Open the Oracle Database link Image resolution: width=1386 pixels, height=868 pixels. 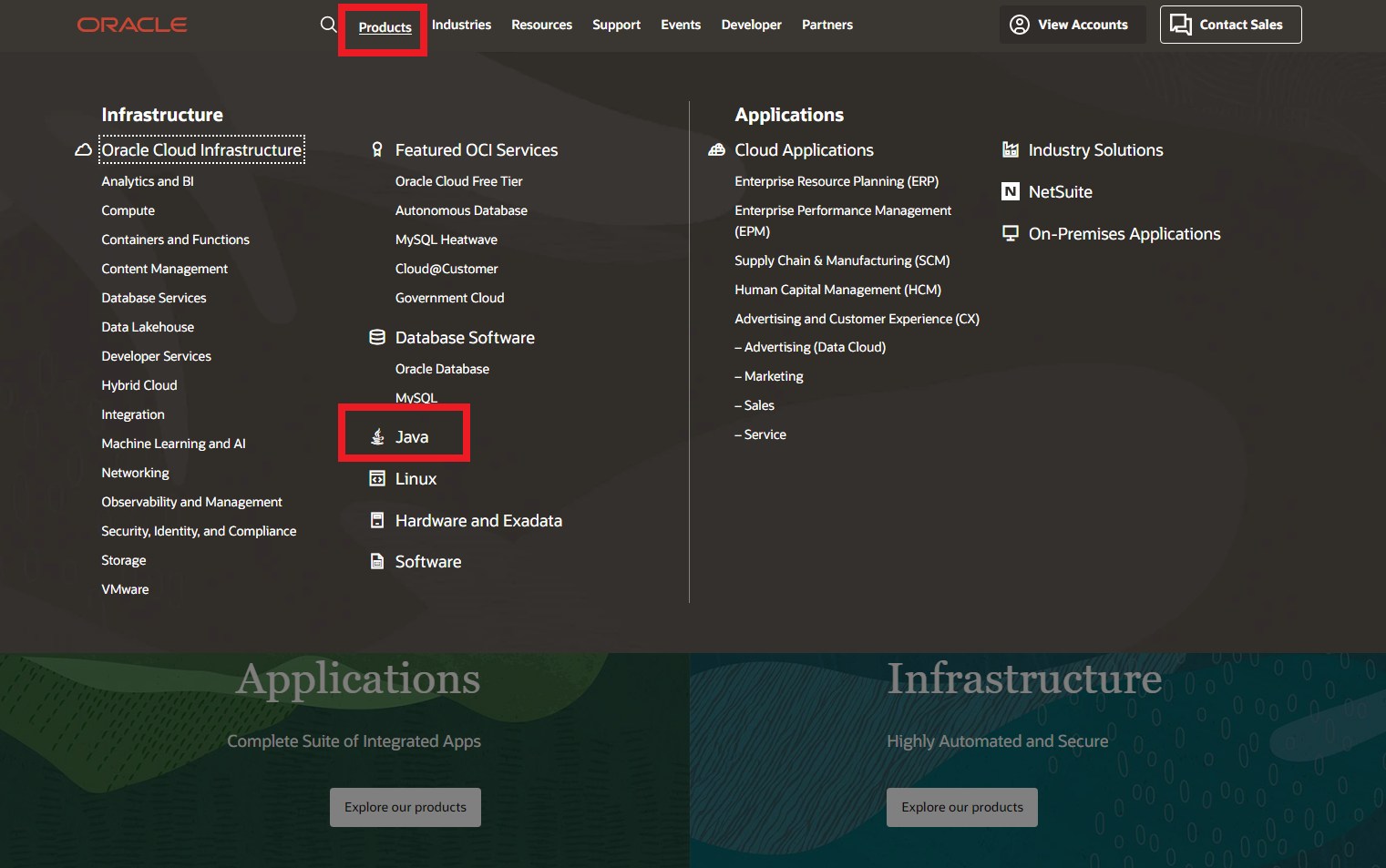442,369
